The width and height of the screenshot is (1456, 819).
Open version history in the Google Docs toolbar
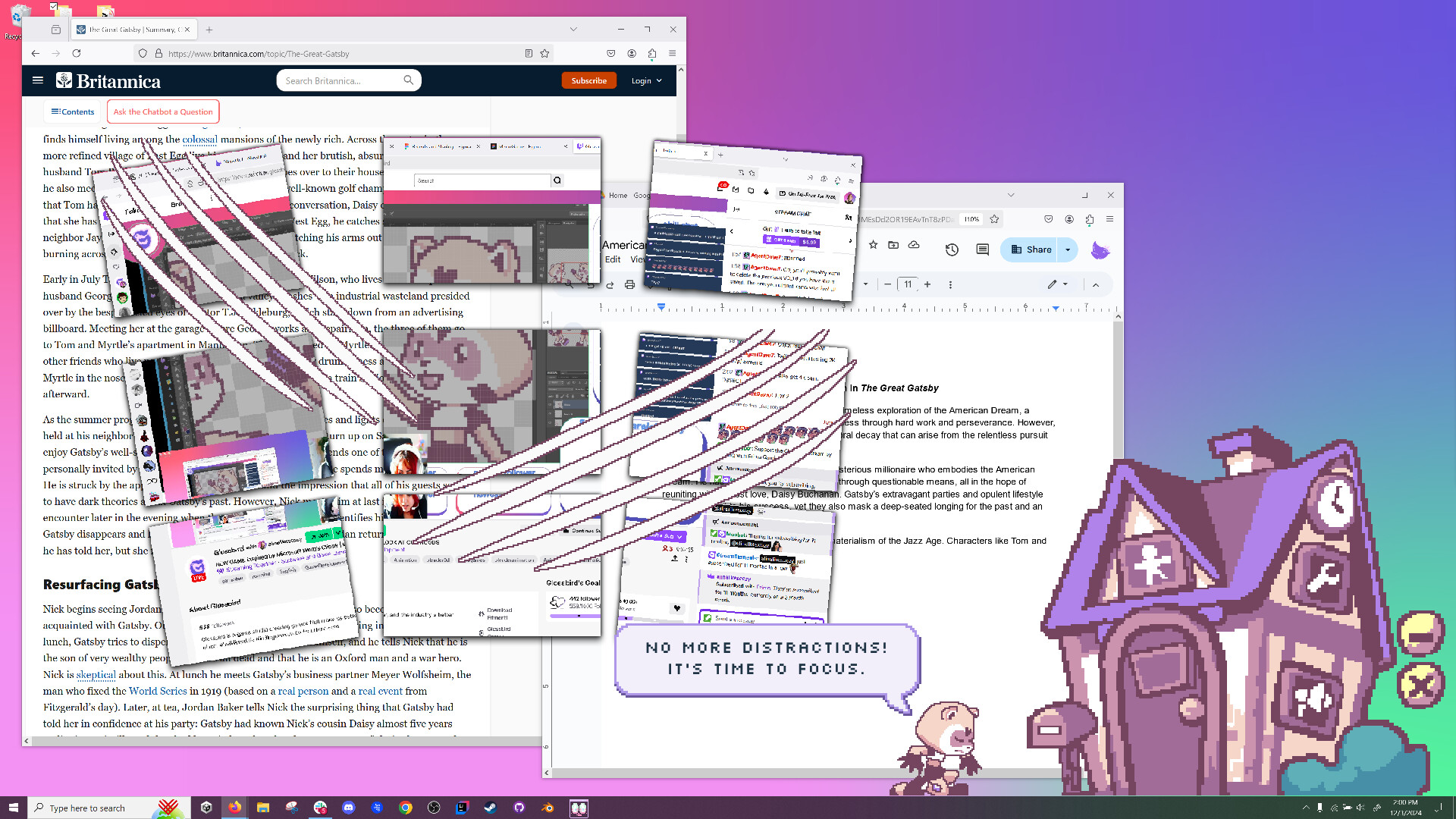click(x=952, y=249)
